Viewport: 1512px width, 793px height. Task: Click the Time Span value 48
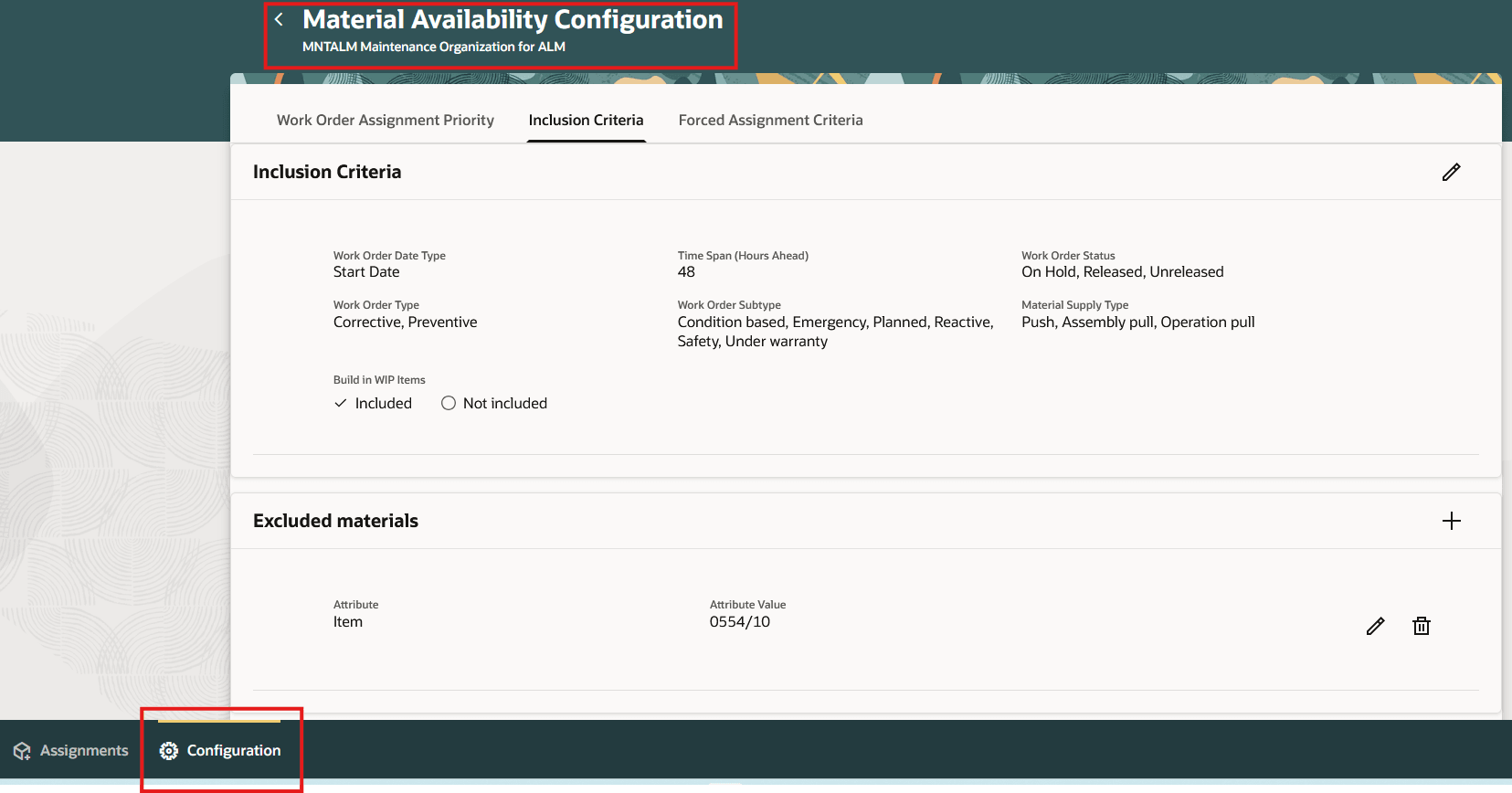(x=686, y=272)
